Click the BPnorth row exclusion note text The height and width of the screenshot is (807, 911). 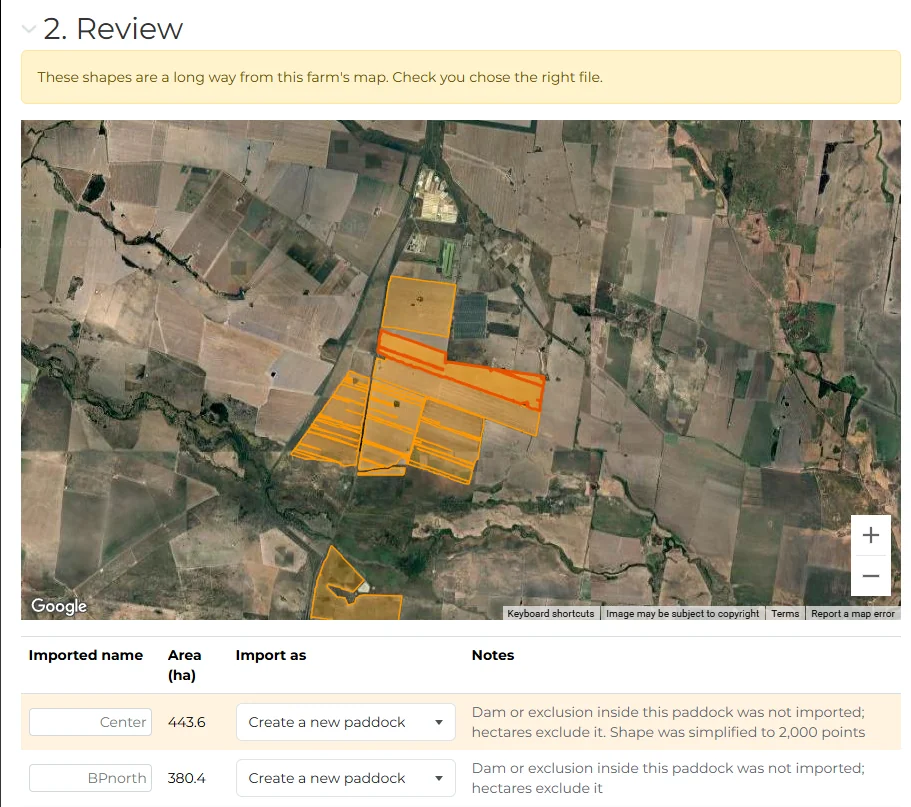tap(668, 778)
